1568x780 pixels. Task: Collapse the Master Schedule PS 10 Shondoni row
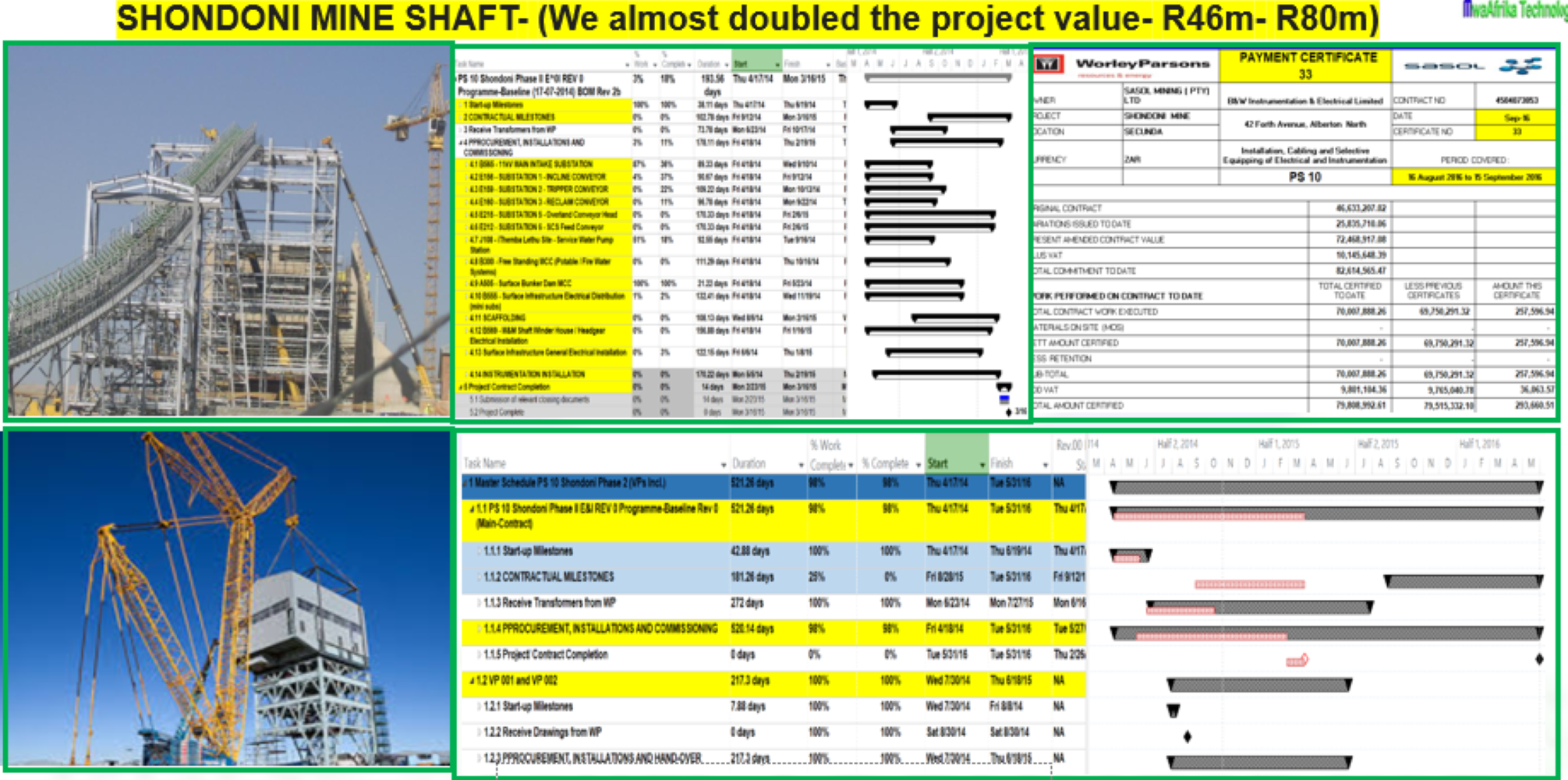pyautogui.click(x=465, y=483)
